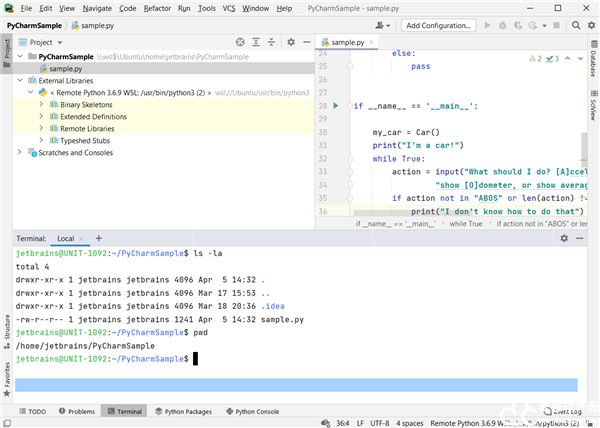Hide the Project tool window

(307, 42)
